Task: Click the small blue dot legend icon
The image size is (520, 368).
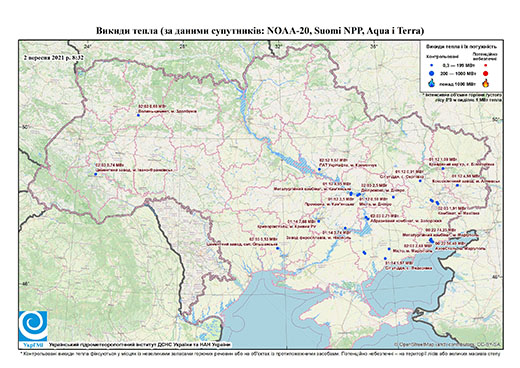Action: [x=432, y=66]
